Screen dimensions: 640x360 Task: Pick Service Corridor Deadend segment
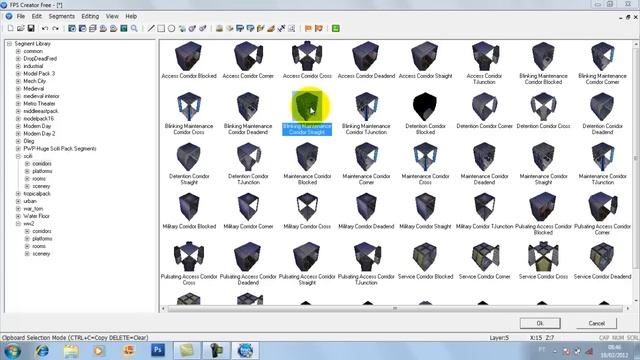coord(602,261)
